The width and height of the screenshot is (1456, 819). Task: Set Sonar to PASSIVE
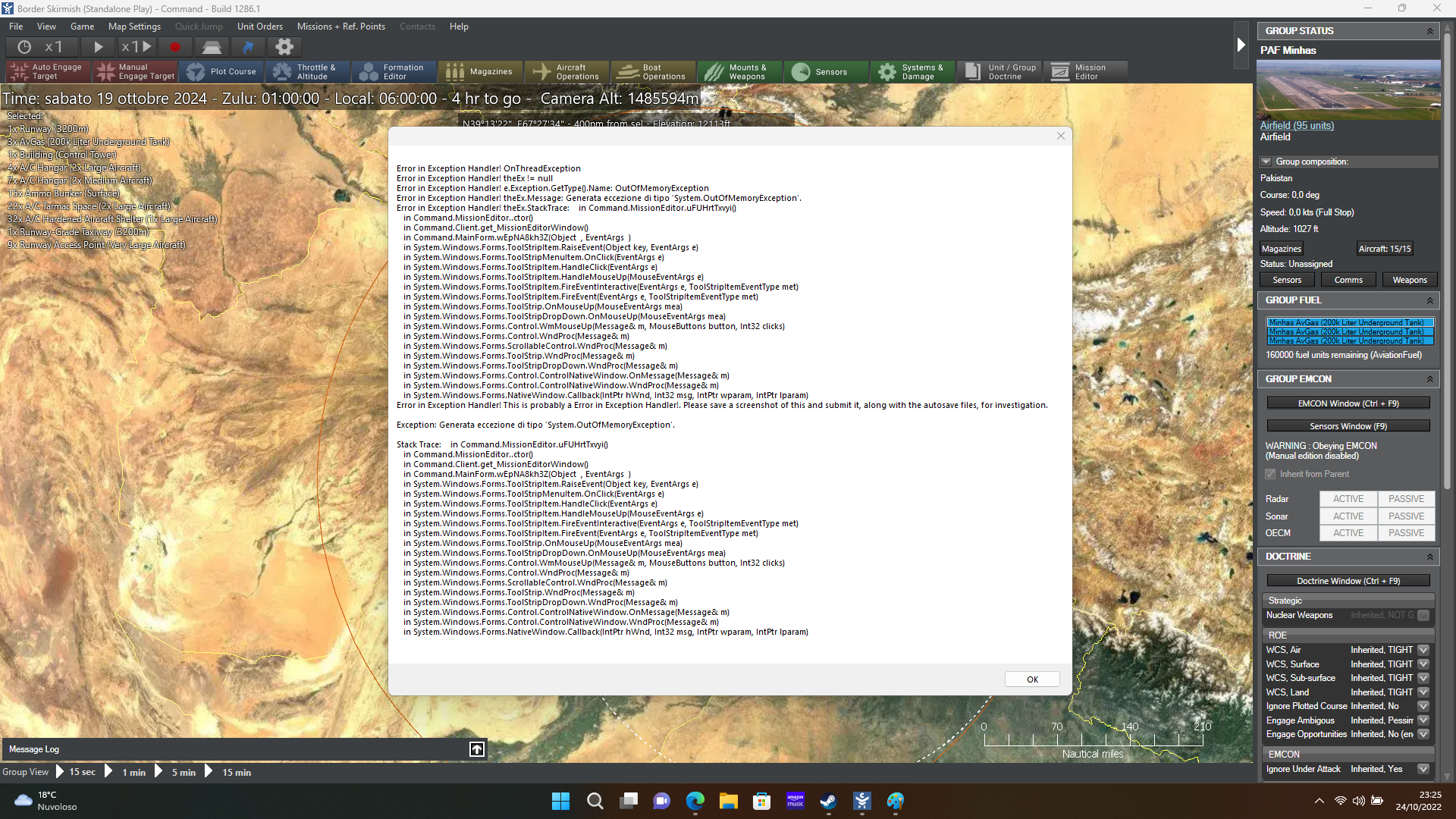click(x=1406, y=516)
